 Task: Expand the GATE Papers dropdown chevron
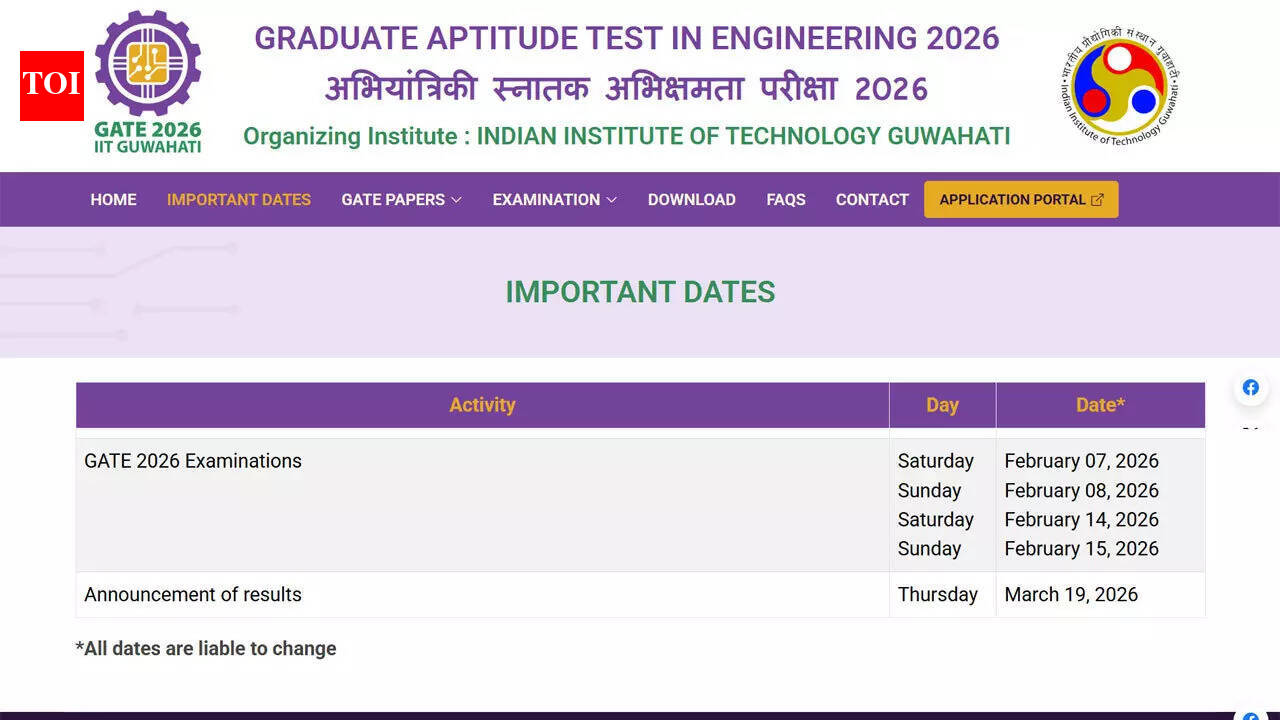click(456, 200)
